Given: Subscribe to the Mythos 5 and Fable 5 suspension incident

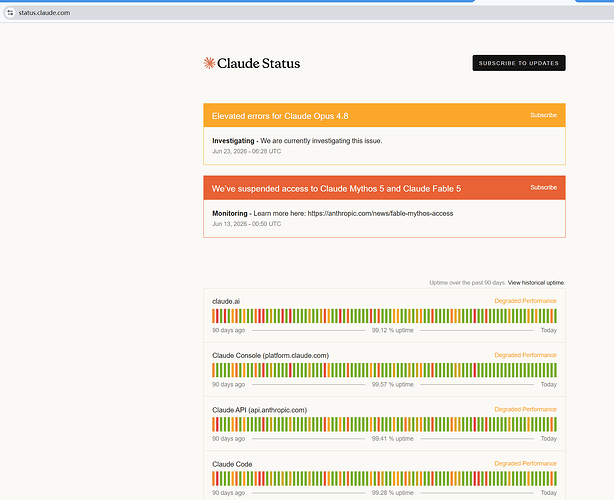Looking at the screenshot, I should [x=544, y=188].
